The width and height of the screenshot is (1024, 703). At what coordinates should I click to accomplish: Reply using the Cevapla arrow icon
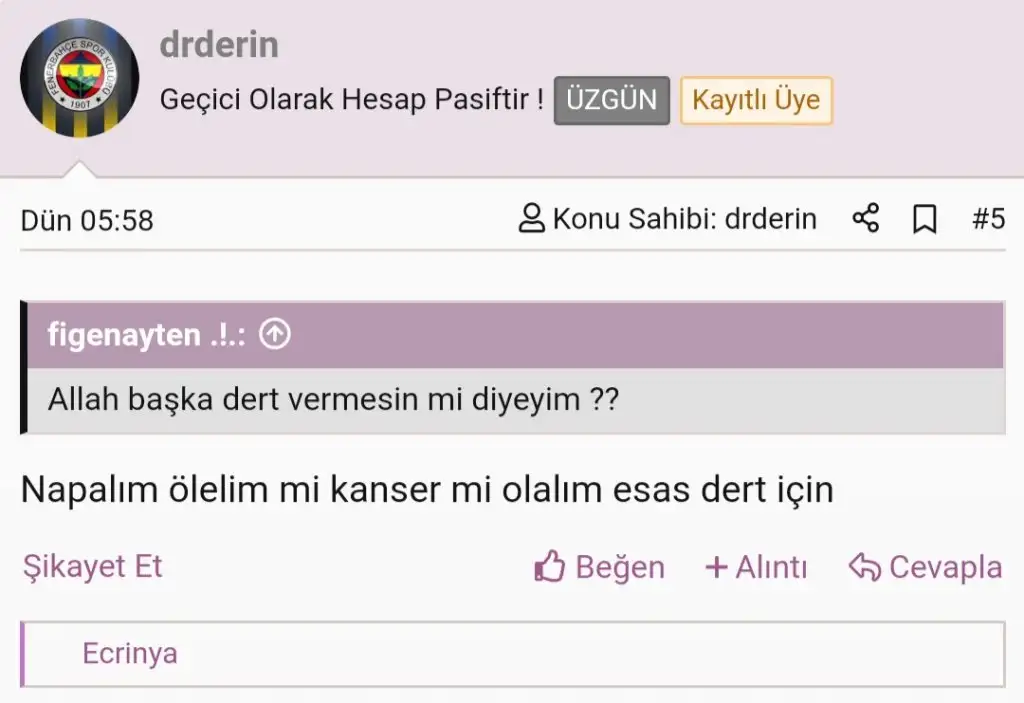tap(864, 568)
